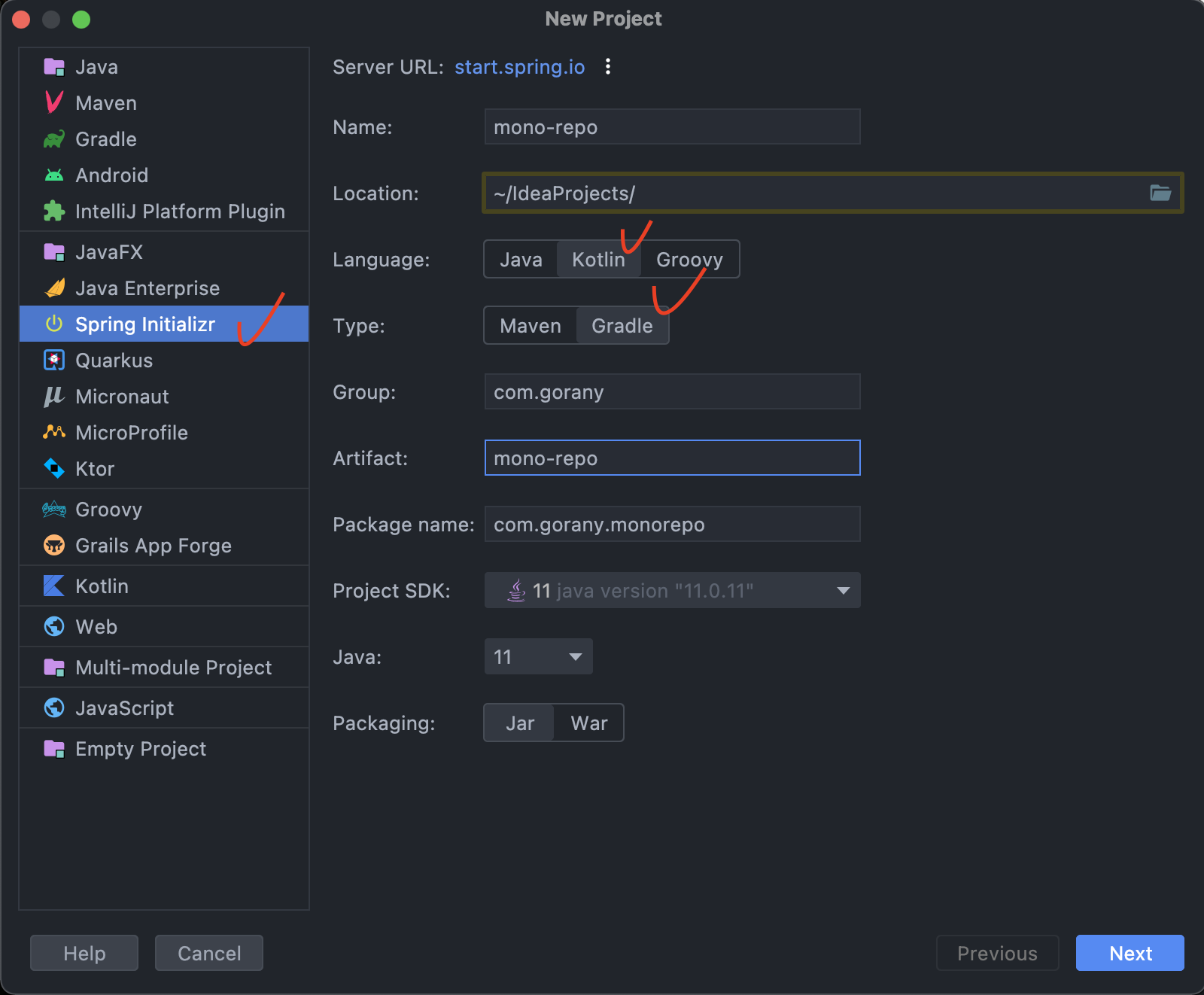Click the MicroProfile icon

click(x=54, y=433)
